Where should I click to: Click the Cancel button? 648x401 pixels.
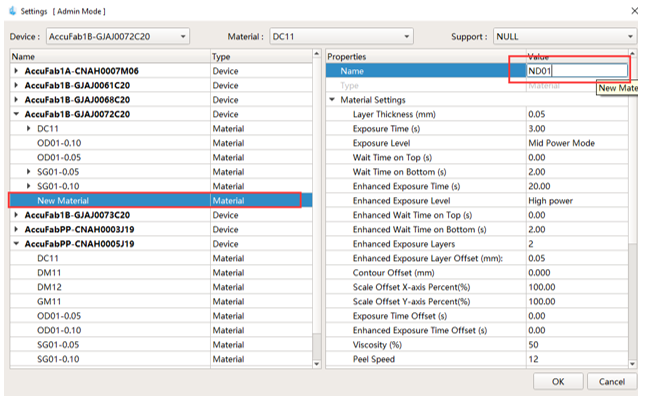(x=612, y=382)
